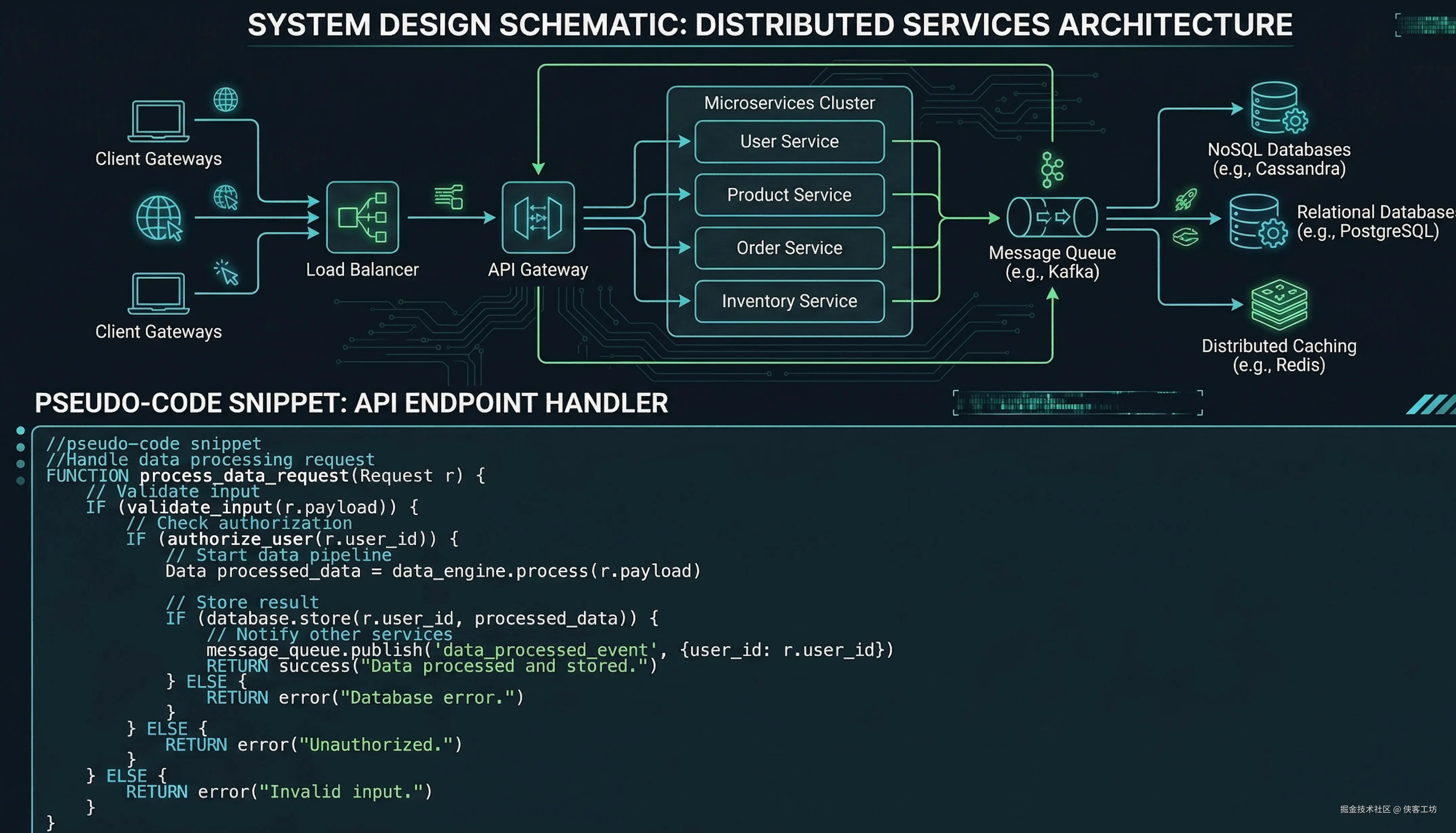Viewport: 1456px width, 833px height.
Task: Click the Load Balancer icon
Action: (362, 217)
